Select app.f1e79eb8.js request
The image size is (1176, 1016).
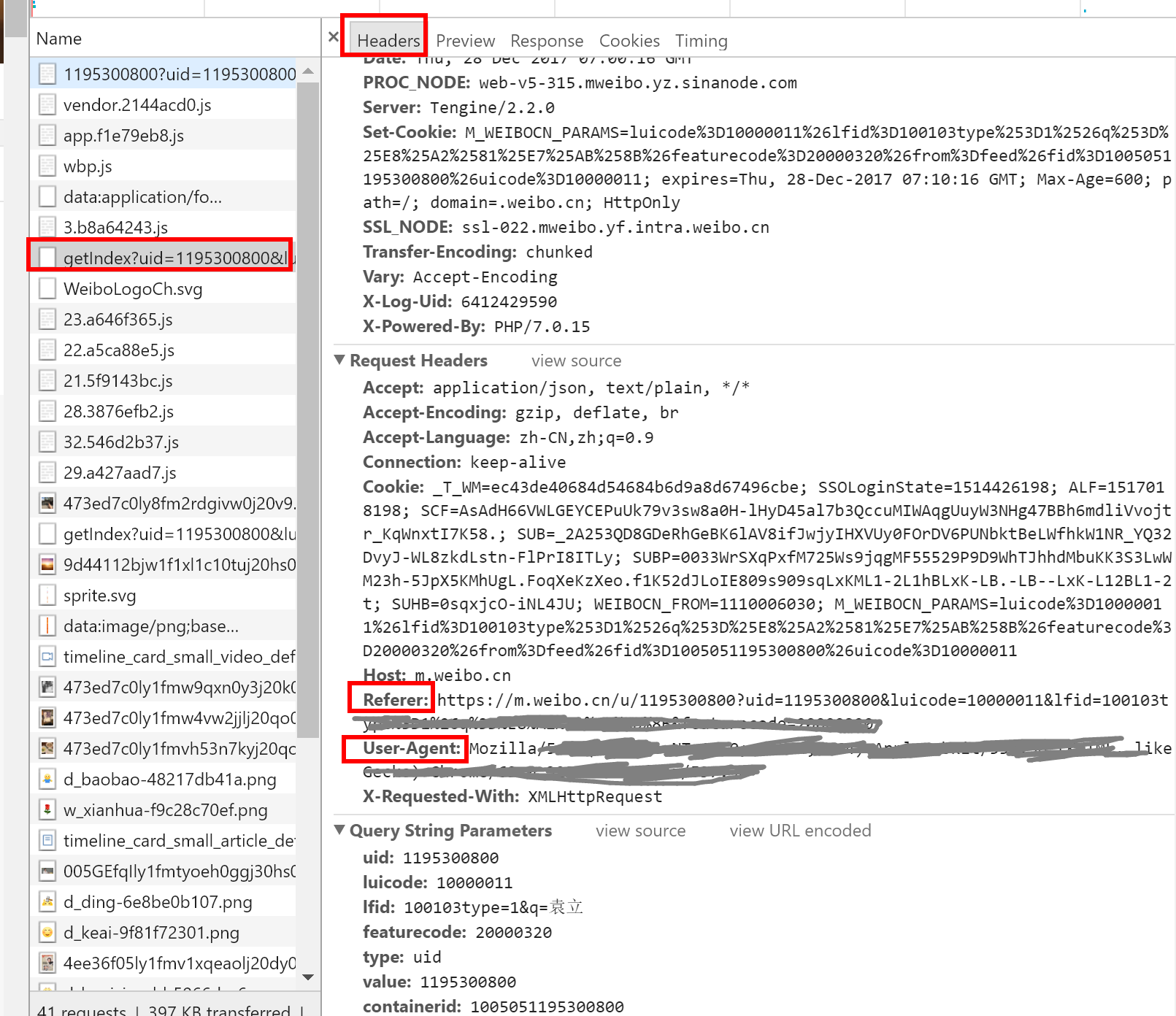[x=164, y=136]
